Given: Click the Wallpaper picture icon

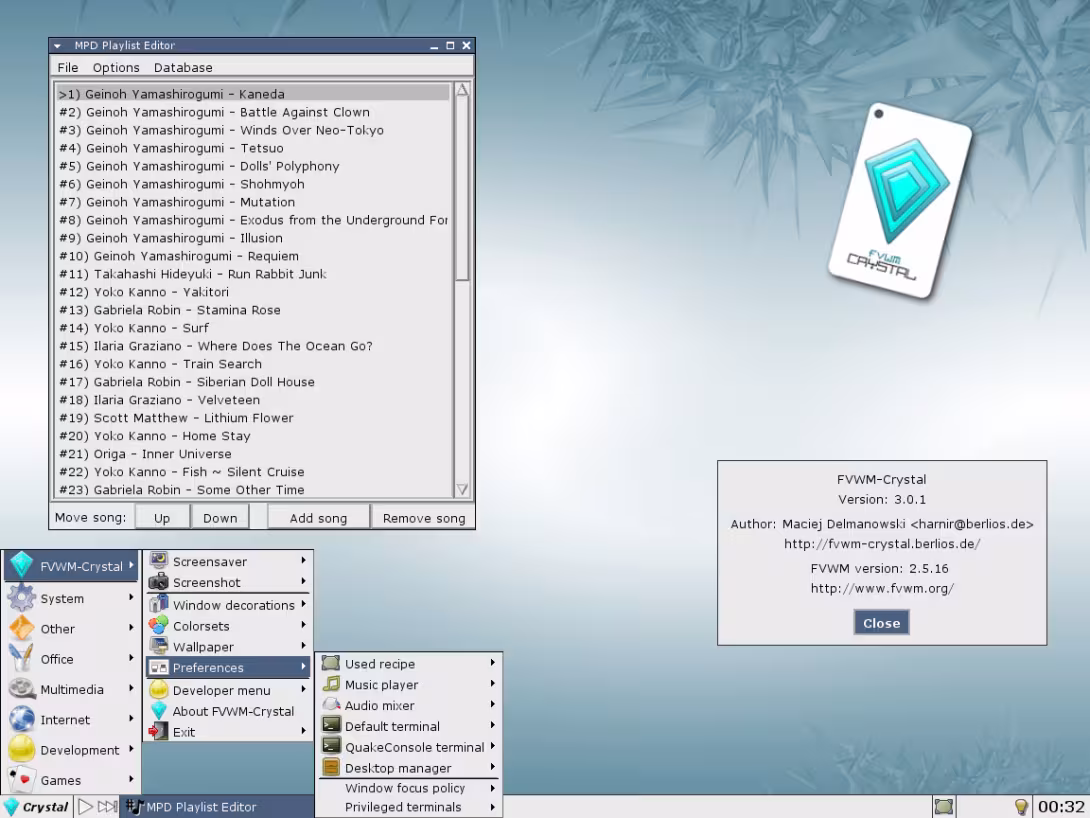Looking at the screenshot, I should (x=158, y=646).
